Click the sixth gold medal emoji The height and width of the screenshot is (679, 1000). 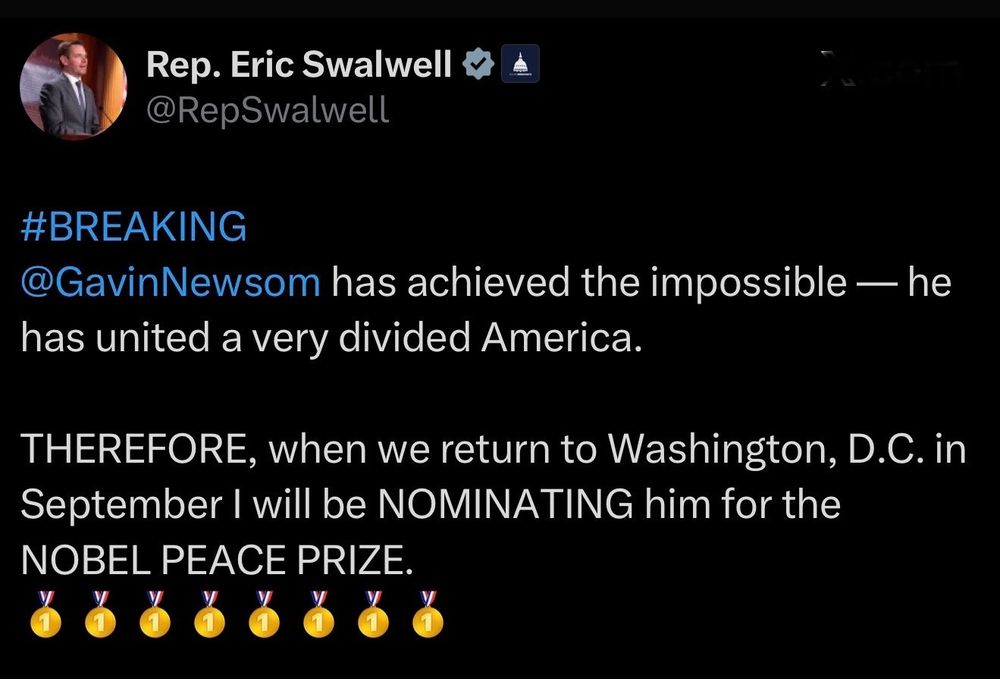point(319,614)
